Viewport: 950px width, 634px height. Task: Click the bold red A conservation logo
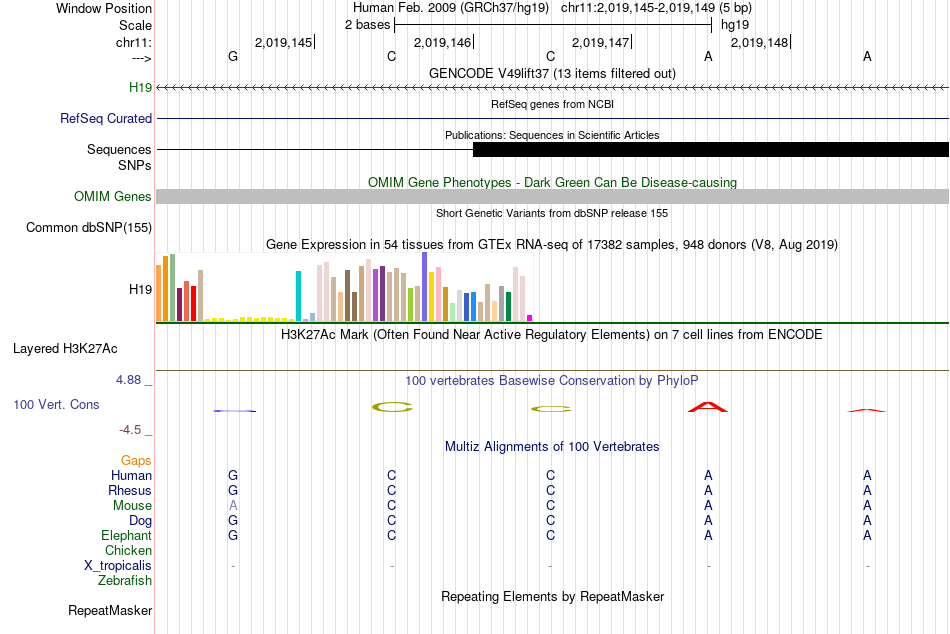(x=708, y=407)
